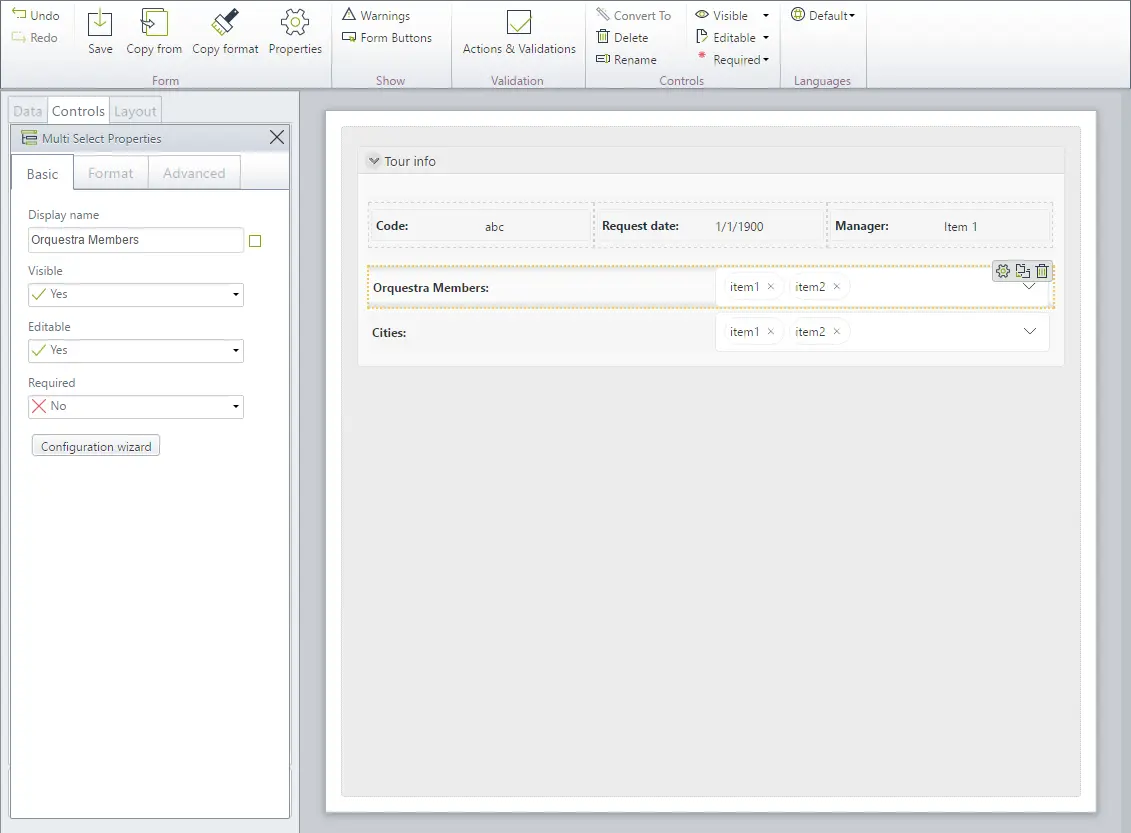1131x833 pixels.
Task: Show form Warnings
Action: click(377, 15)
